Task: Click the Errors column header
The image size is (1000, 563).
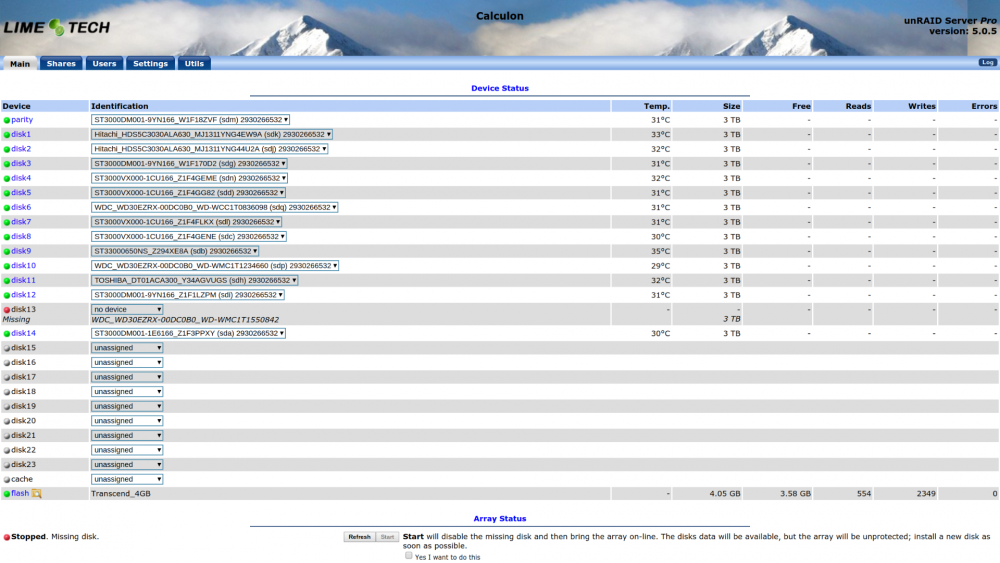Action: [983, 106]
